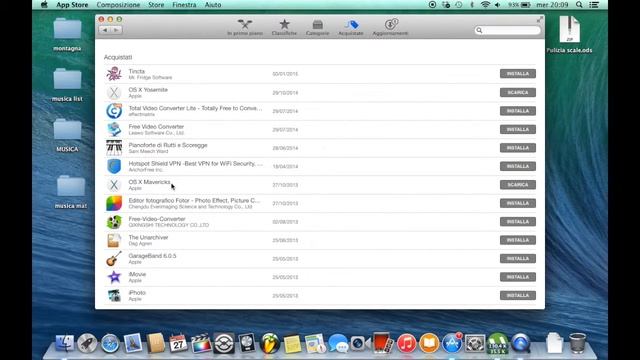The width and height of the screenshot is (640, 360).
Task: Select the Pulizia scale.ods desktop file
Action: point(569,34)
